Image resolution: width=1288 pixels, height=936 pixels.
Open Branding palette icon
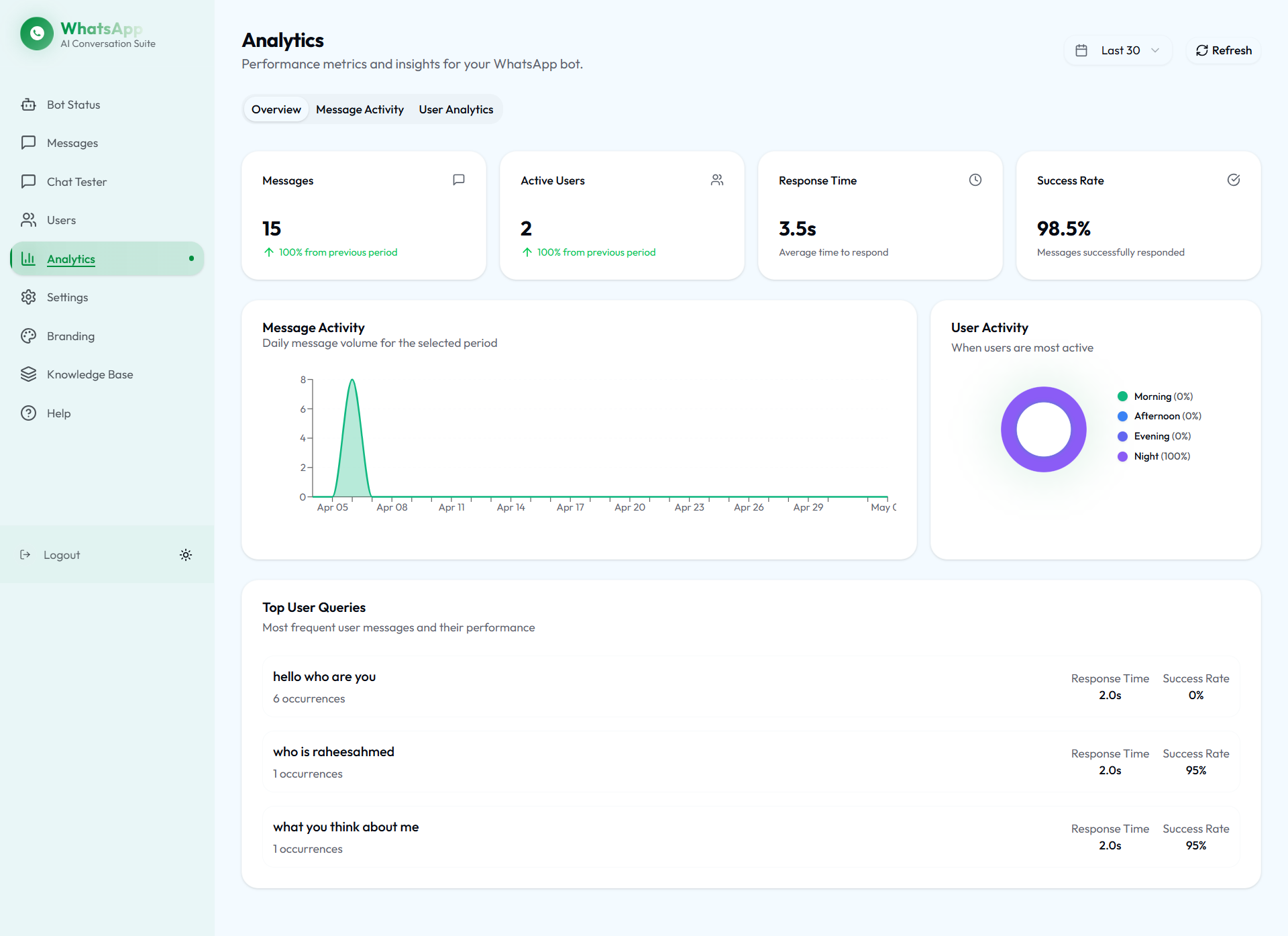(28, 336)
